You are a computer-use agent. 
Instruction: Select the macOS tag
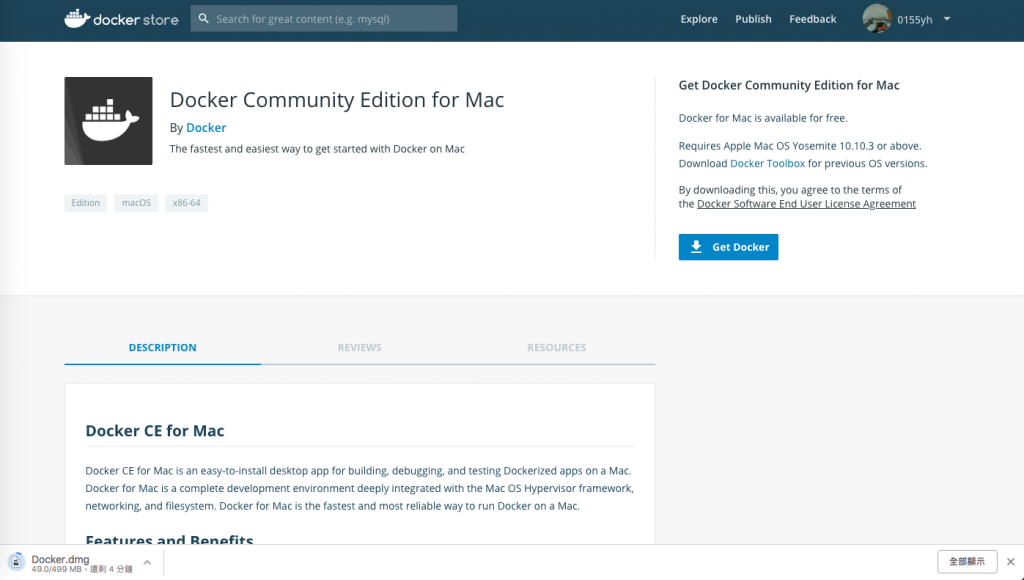tap(136, 203)
